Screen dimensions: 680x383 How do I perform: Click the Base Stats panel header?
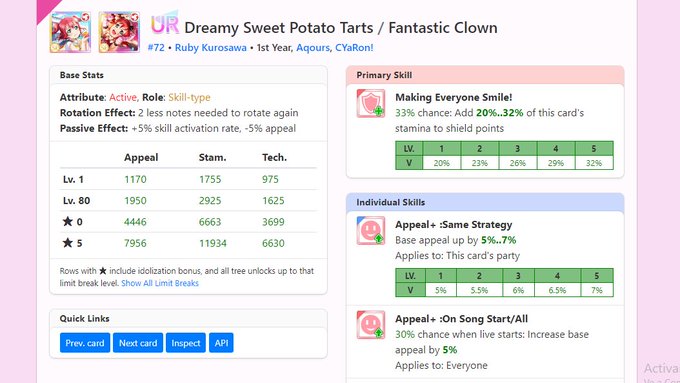188,75
